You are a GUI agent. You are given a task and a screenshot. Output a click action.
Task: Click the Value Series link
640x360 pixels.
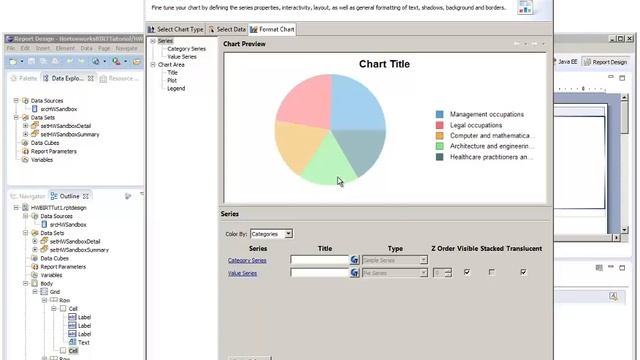coord(242,273)
